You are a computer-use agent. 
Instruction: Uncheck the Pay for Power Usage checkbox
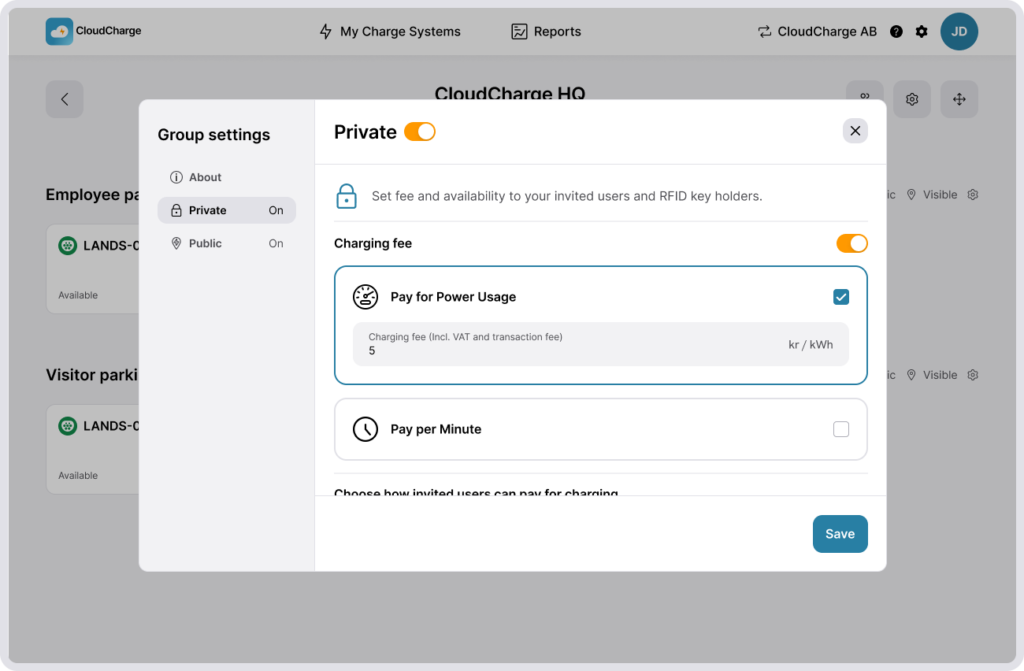coord(841,297)
